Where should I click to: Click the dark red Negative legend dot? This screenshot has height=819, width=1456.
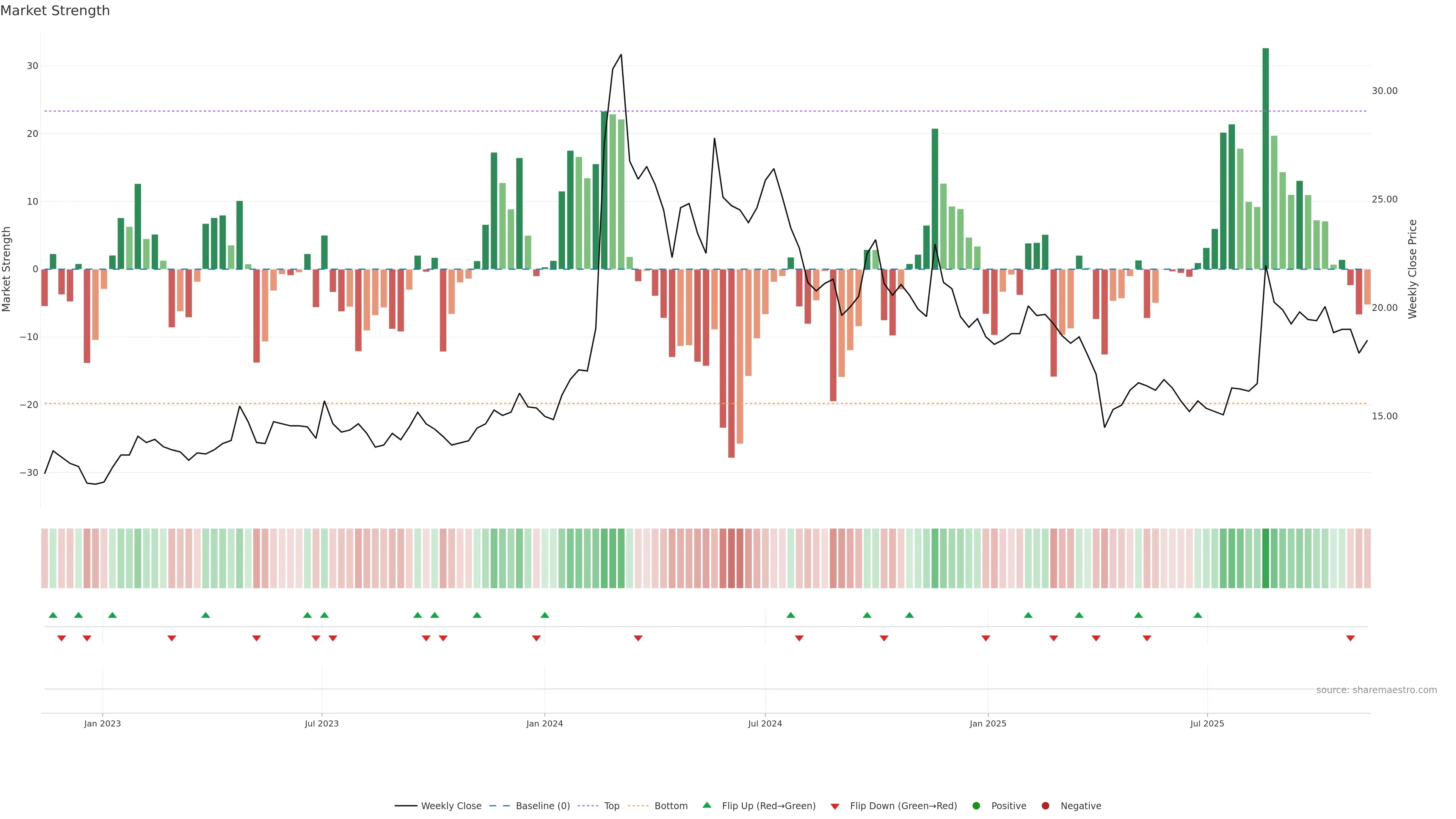[x=1045, y=806]
